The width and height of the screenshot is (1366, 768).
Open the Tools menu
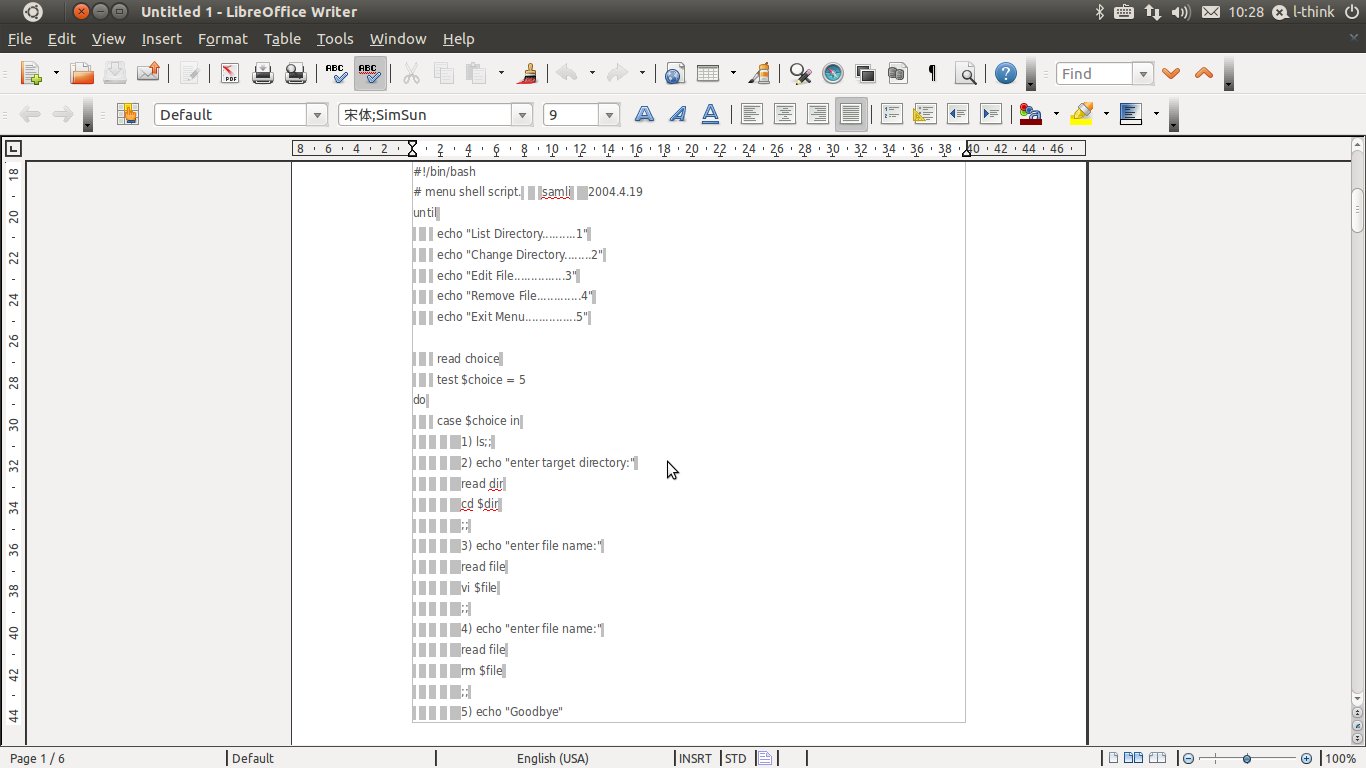(x=335, y=38)
